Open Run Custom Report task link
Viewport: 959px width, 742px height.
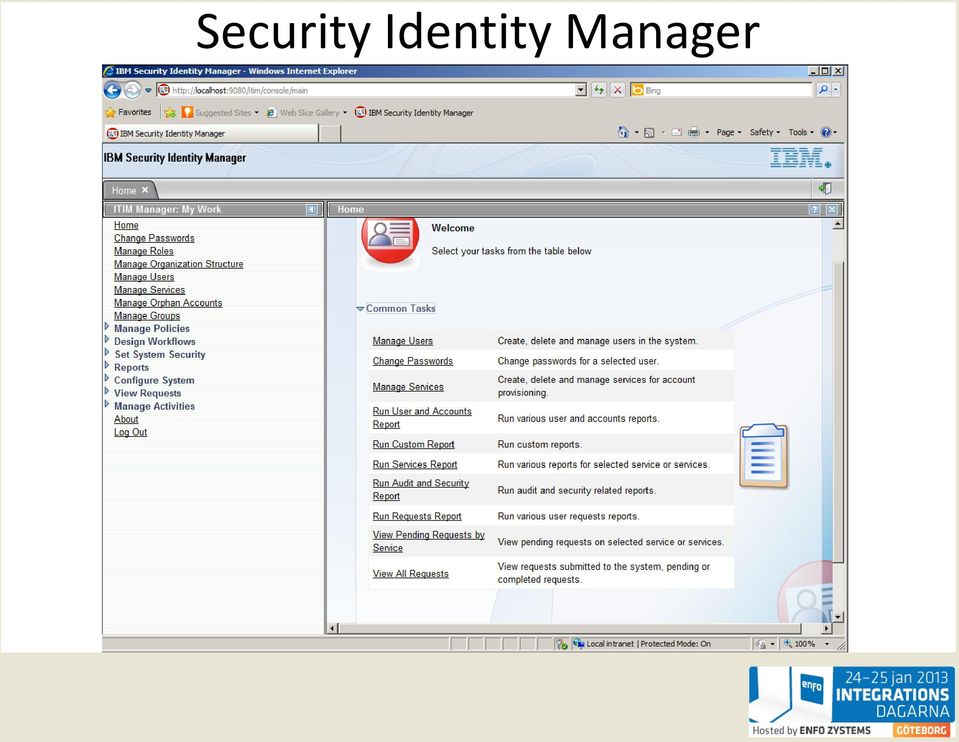tap(413, 444)
